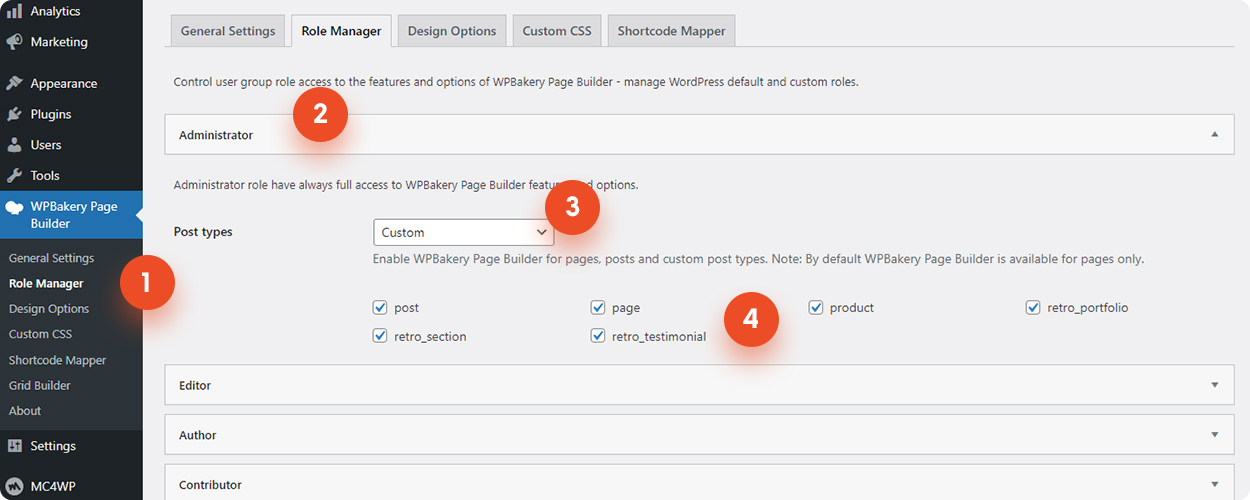Uncheck the retro_portfolio checkbox
The height and width of the screenshot is (500, 1250).
pyautogui.click(x=1033, y=308)
